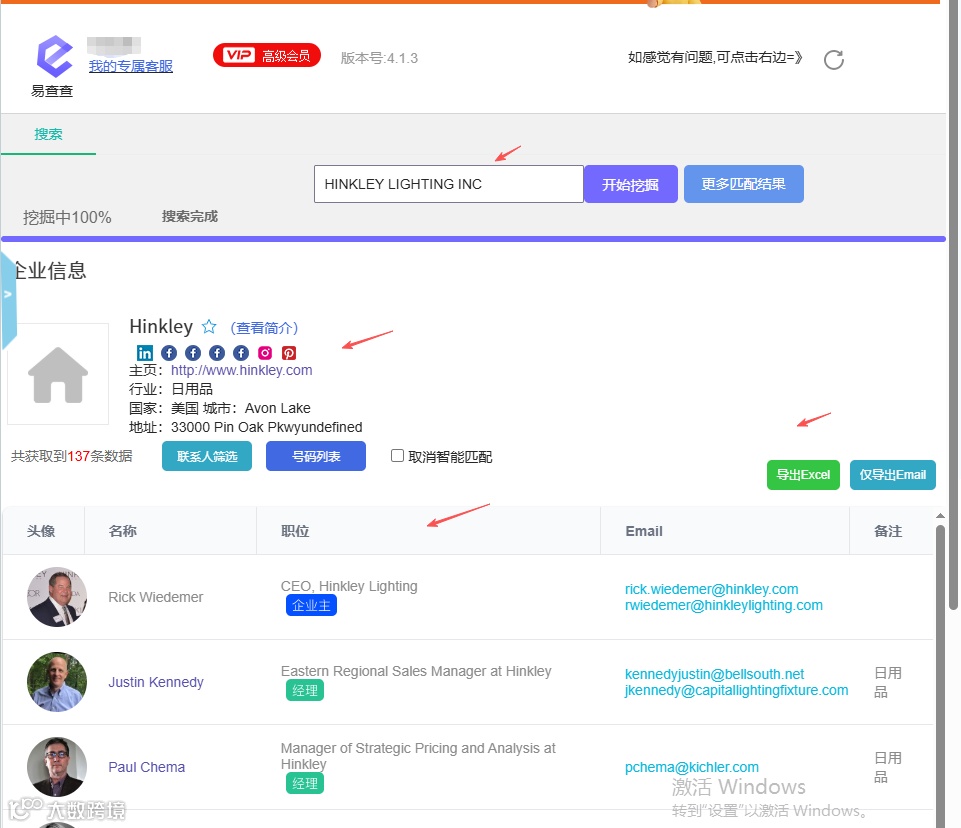Open the Facebook icon beside the Instagram icon

coord(241,352)
